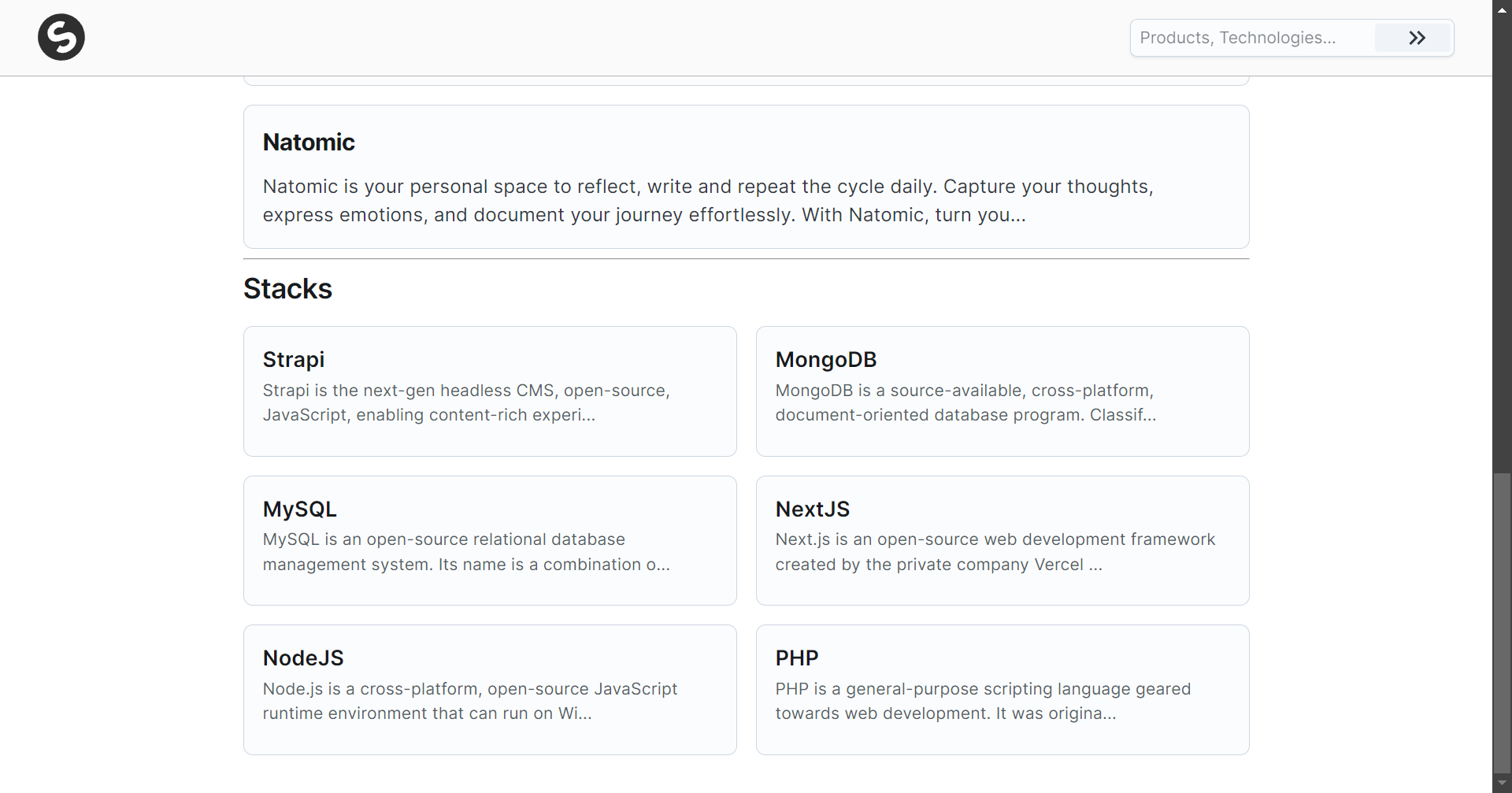Screen dimensions: 1512x793
Task: Click the page scrollbar thumb
Action: point(1502,622)
